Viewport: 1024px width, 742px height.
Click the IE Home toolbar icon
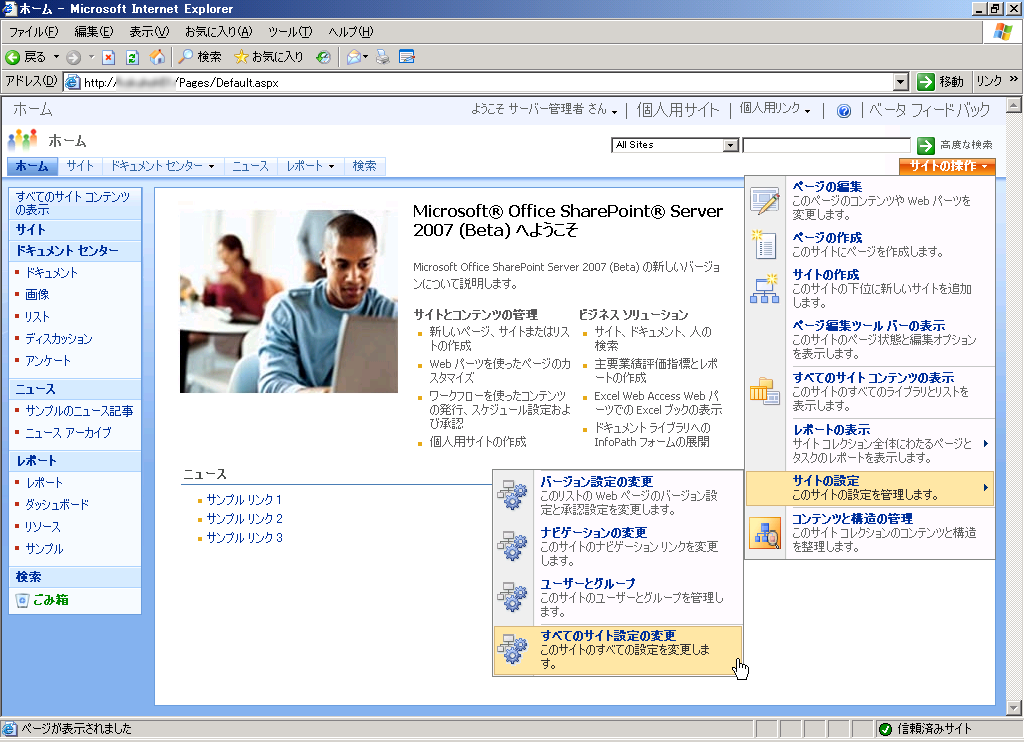coord(157,57)
